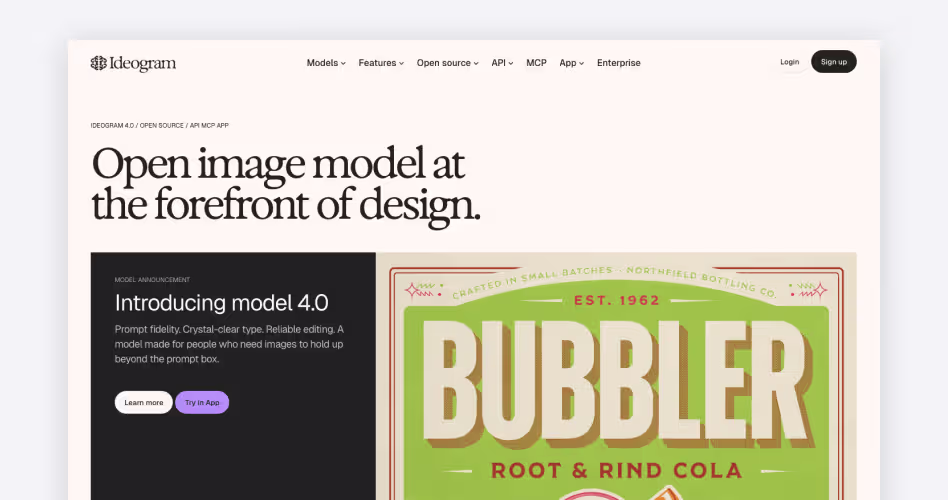Image resolution: width=948 pixels, height=500 pixels.
Task: Open the Models dropdown menu
Action: [326, 63]
